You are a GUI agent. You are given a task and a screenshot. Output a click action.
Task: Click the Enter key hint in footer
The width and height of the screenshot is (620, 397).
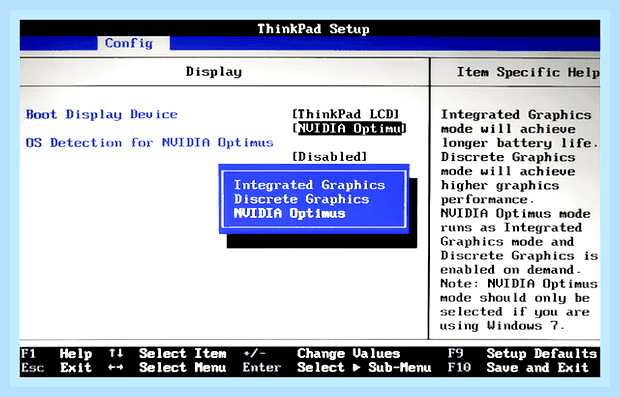point(262,367)
